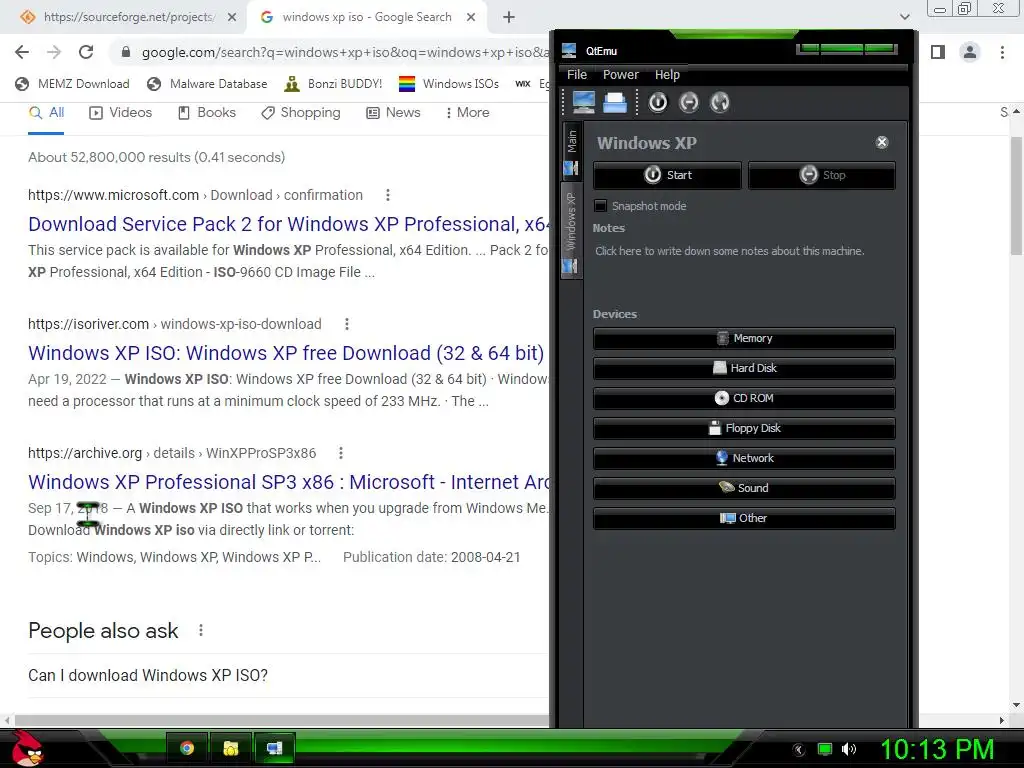Viewport: 1024px width, 768px height.
Task: Open People also ask options menu
Action: coord(201,630)
